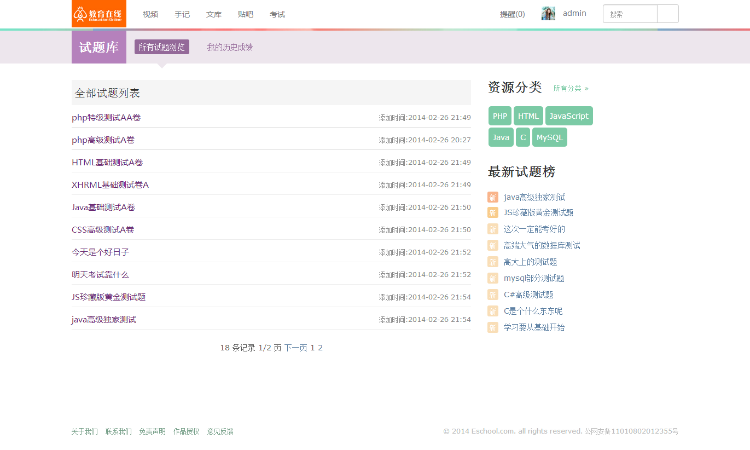Click the search submit button beside the search box
The width and height of the screenshot is (750, 450).
(x=668, y=14)
